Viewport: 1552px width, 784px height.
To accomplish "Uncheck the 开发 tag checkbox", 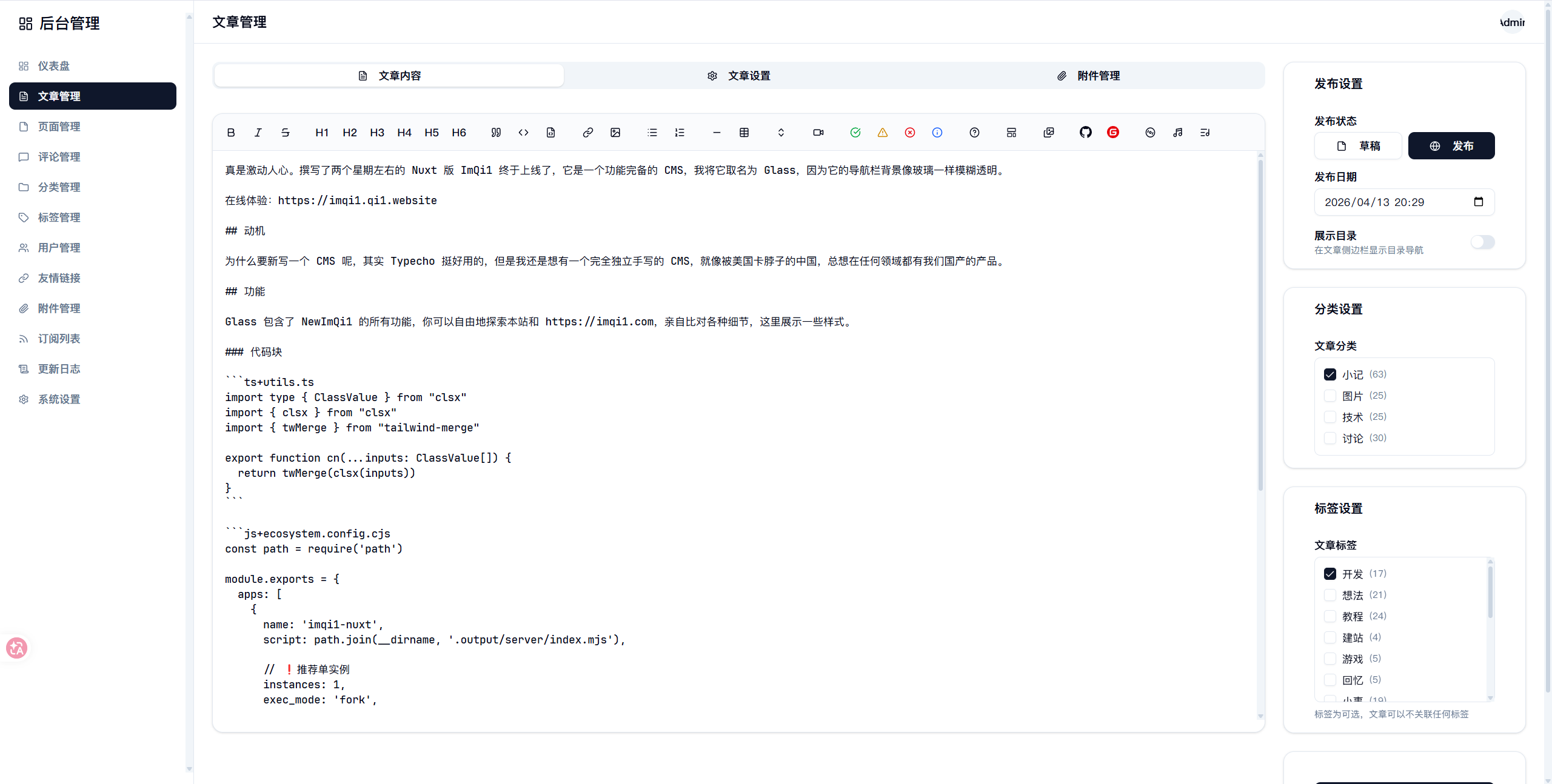I will point(1330,574).
